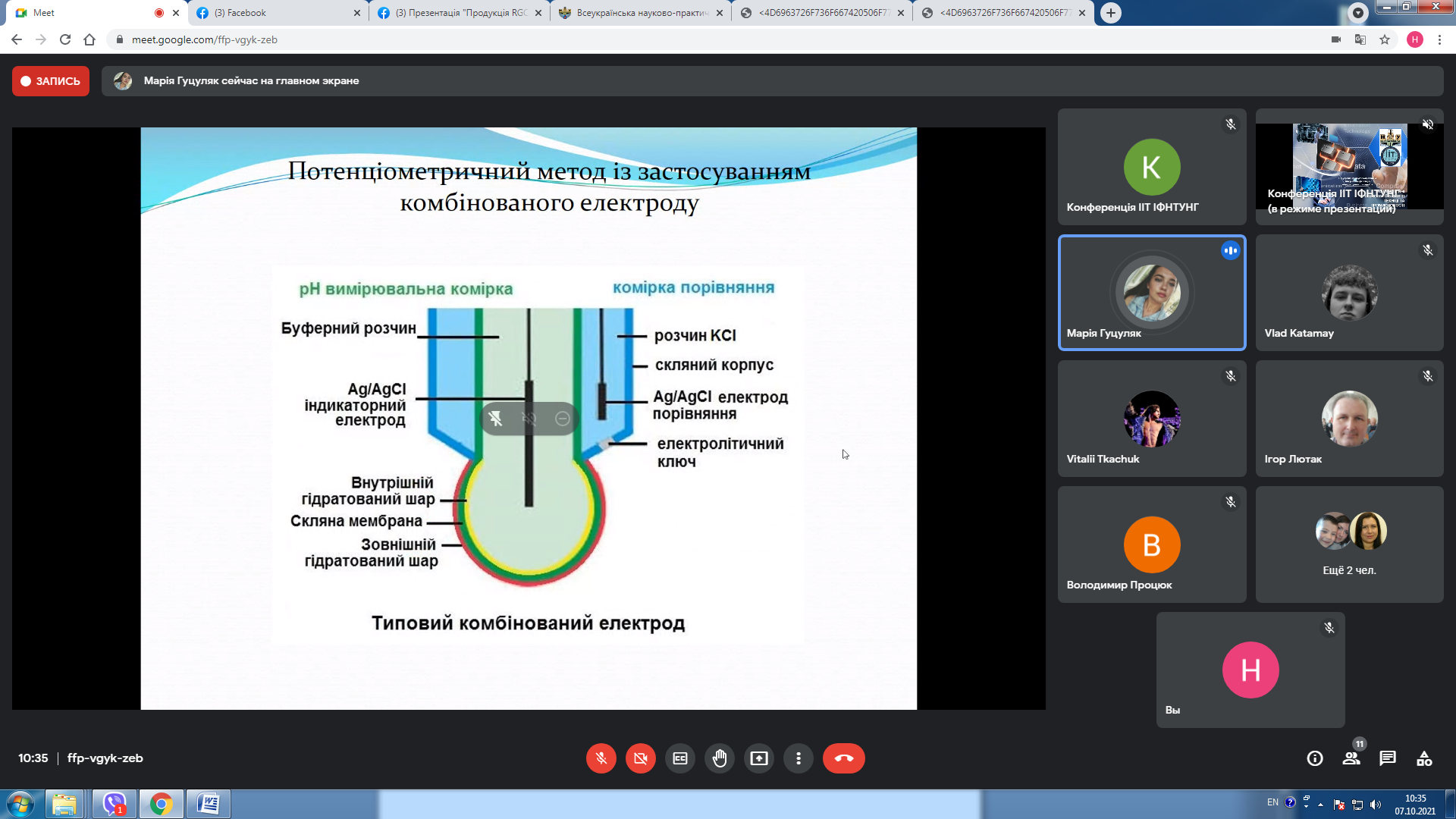Unpin the presentation overlay icon

click(496, 419)
